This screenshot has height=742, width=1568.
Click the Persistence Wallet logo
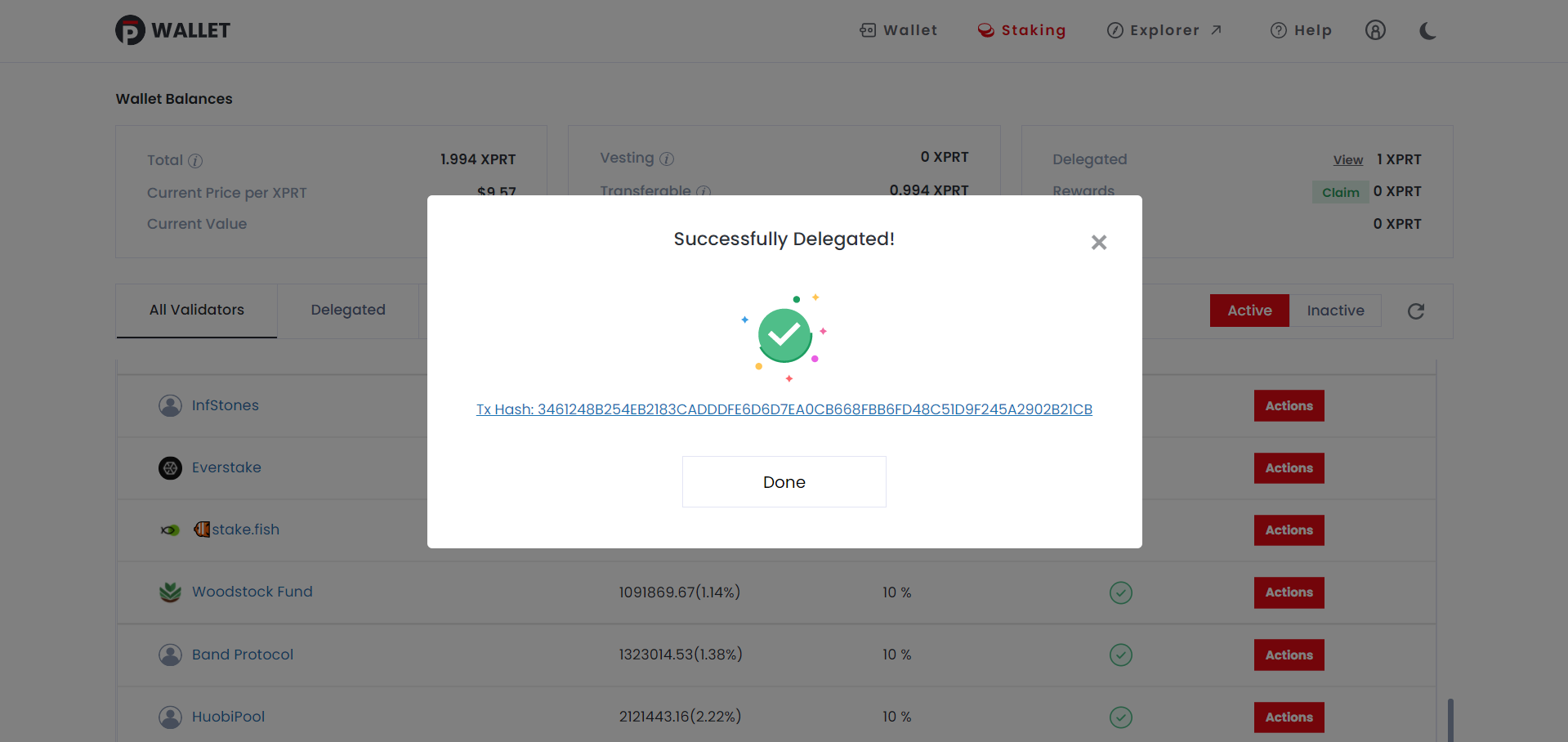pos(172,30)
